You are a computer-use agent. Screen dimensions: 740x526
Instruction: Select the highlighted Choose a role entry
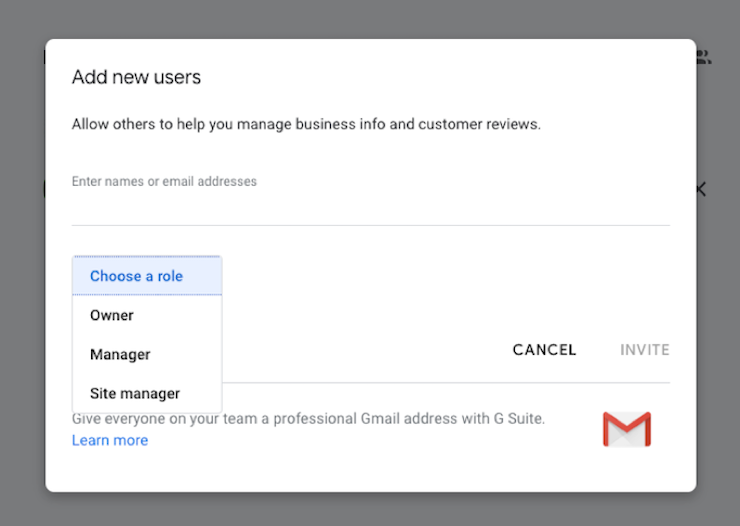click(x=147, y=276)
